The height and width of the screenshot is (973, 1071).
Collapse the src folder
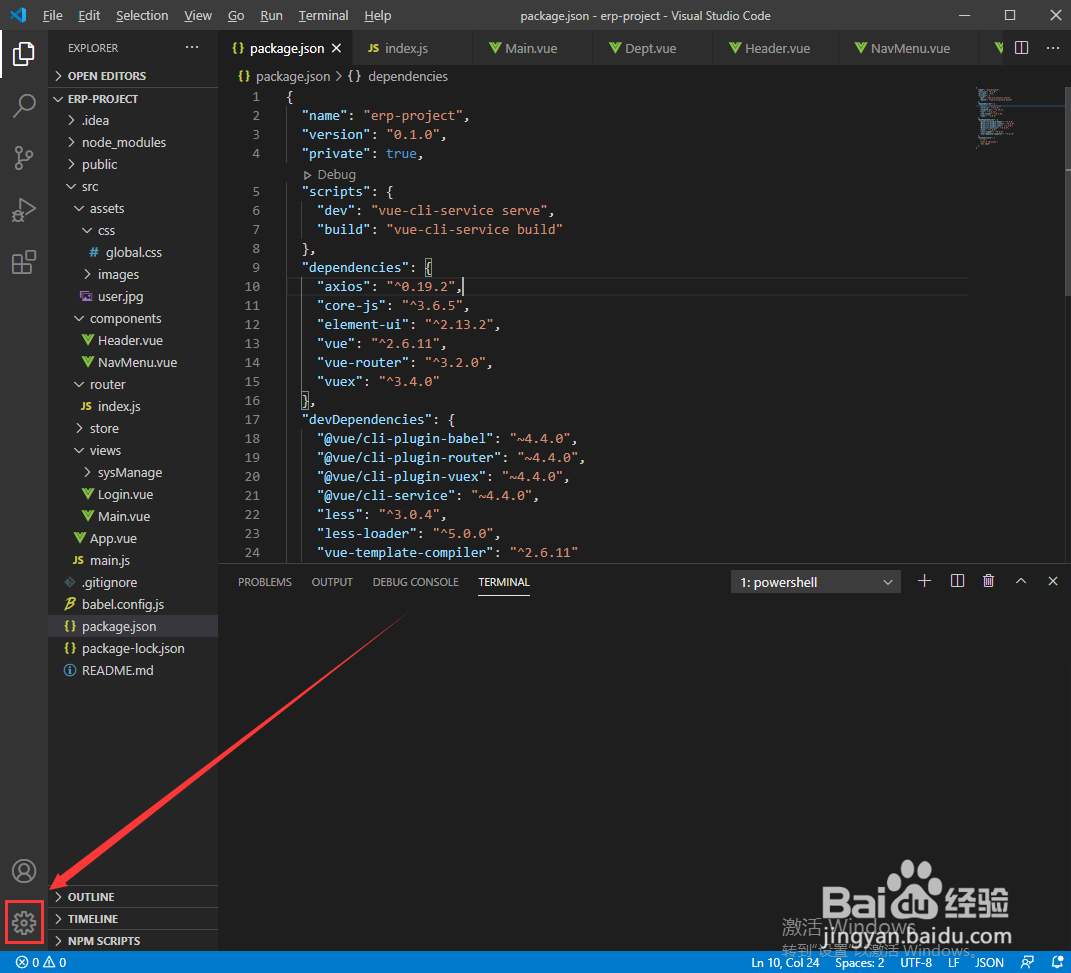[133, 186]
